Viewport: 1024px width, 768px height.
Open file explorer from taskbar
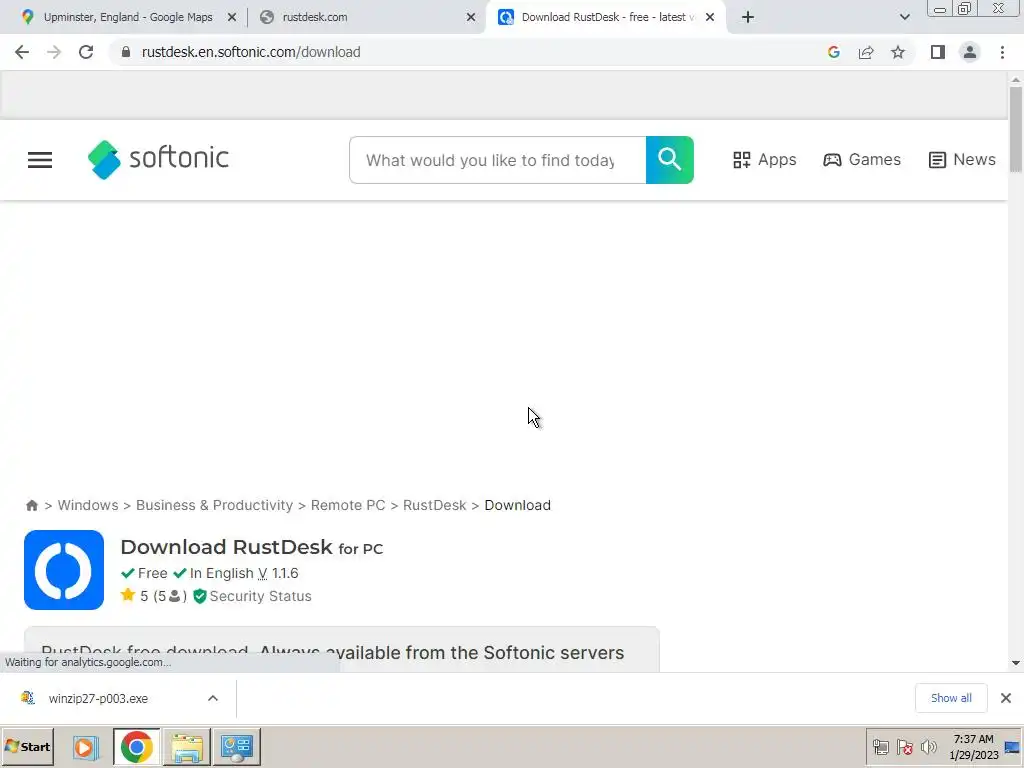(x=187, y=747)
